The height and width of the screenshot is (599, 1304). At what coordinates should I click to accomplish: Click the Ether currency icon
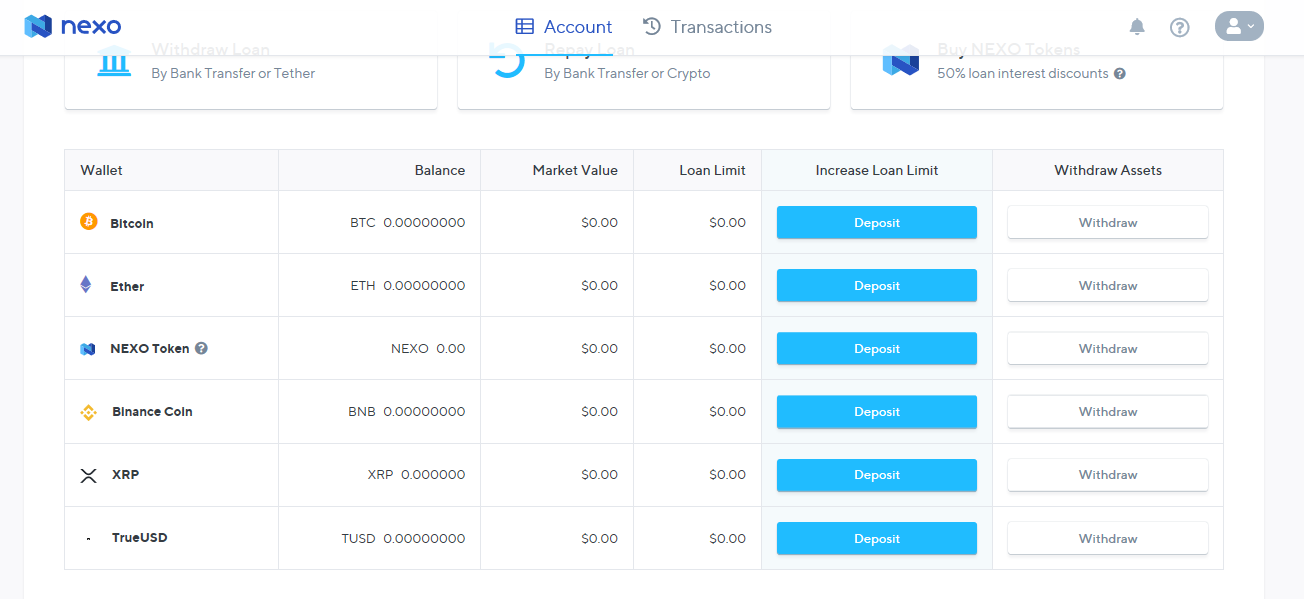coord(88,285)
